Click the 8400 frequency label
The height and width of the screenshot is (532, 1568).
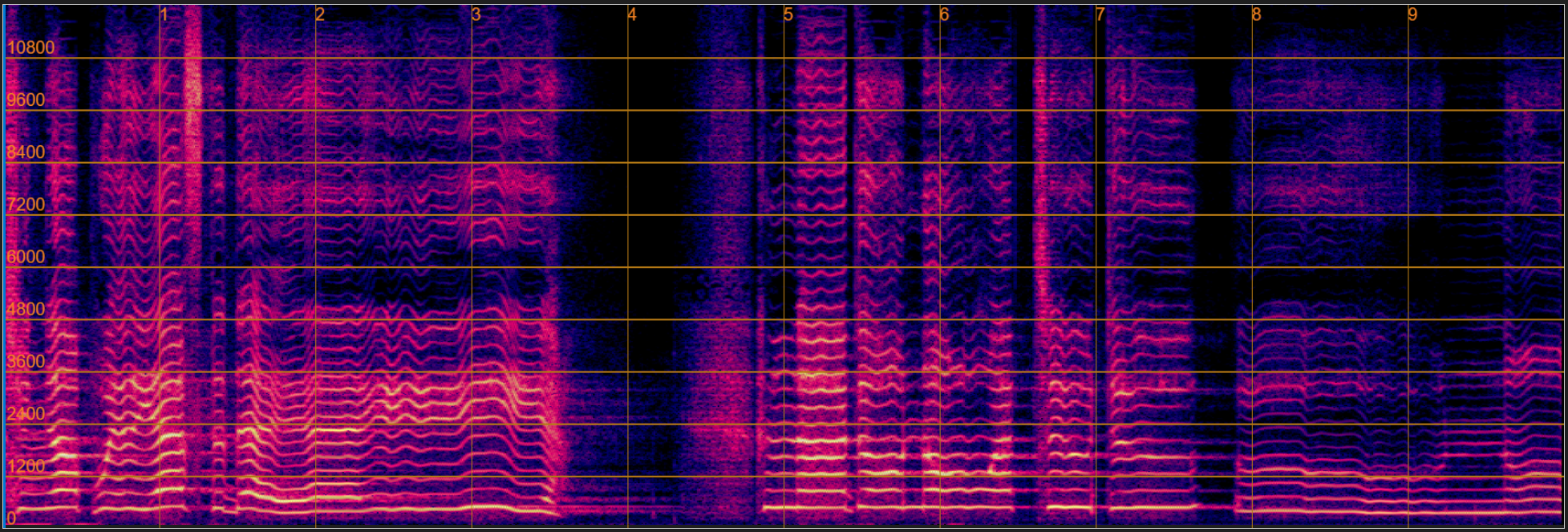[x=26, y=152]
